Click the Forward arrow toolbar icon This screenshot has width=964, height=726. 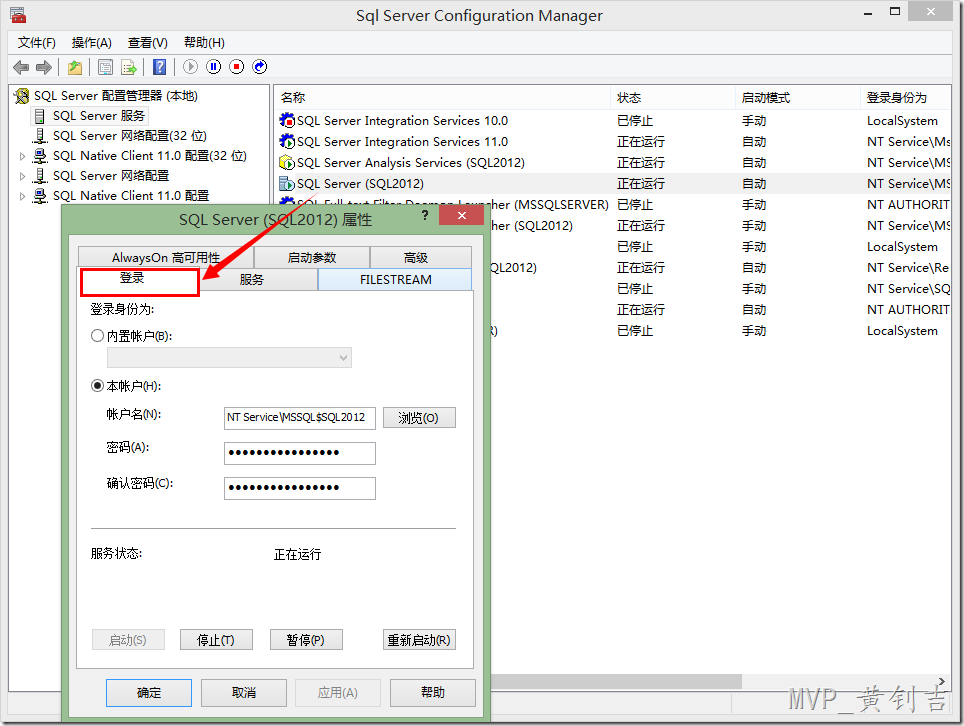[44, 67]
